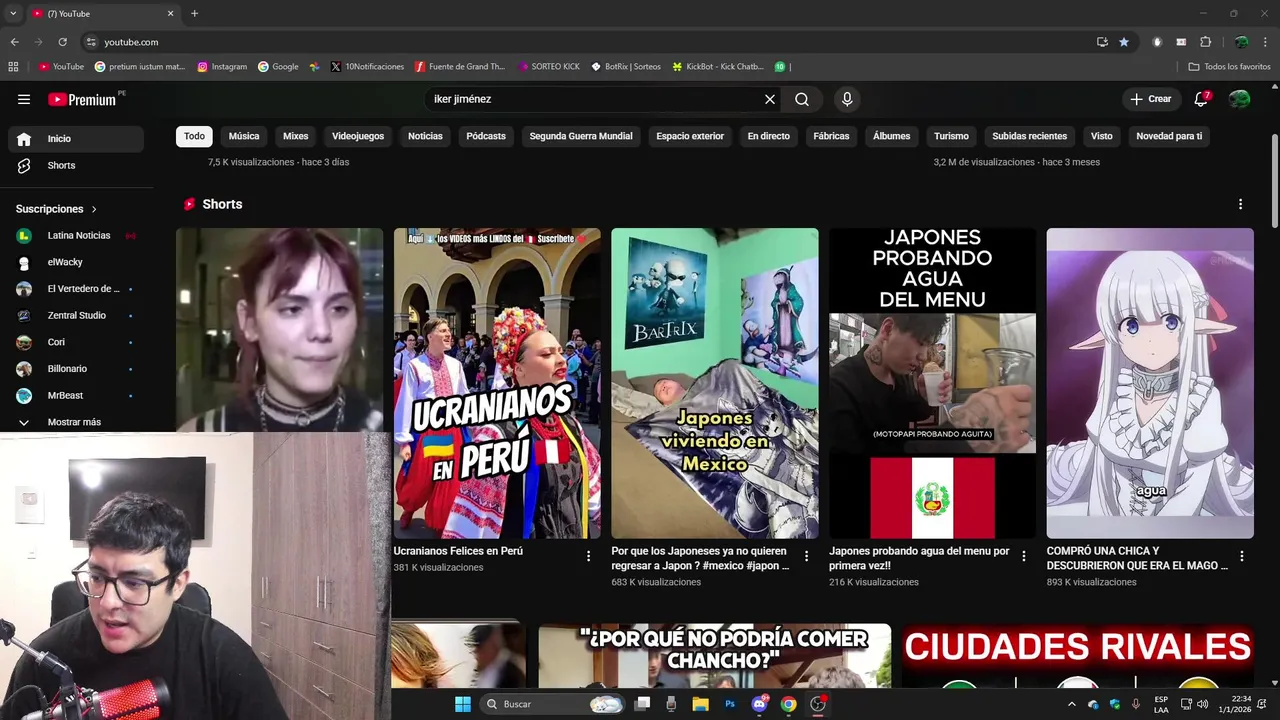Click the YouTube Premium logo
1280x720 pixels.
[x=82, y=99]
